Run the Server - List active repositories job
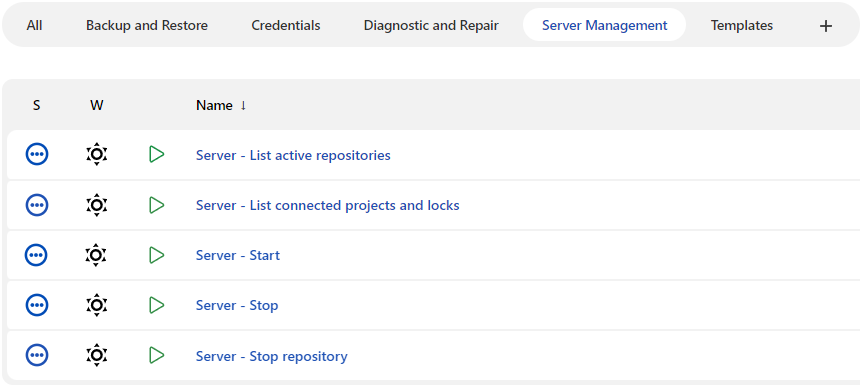 157,155
